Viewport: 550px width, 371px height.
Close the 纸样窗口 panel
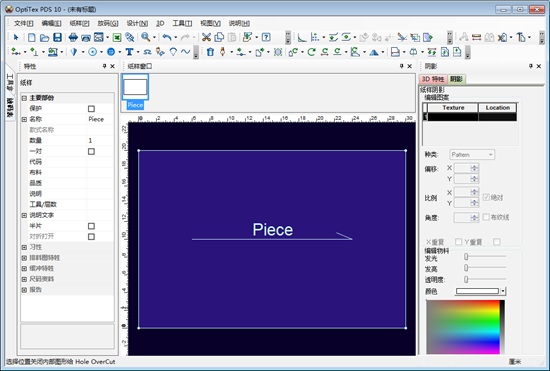tap(409, 66)
